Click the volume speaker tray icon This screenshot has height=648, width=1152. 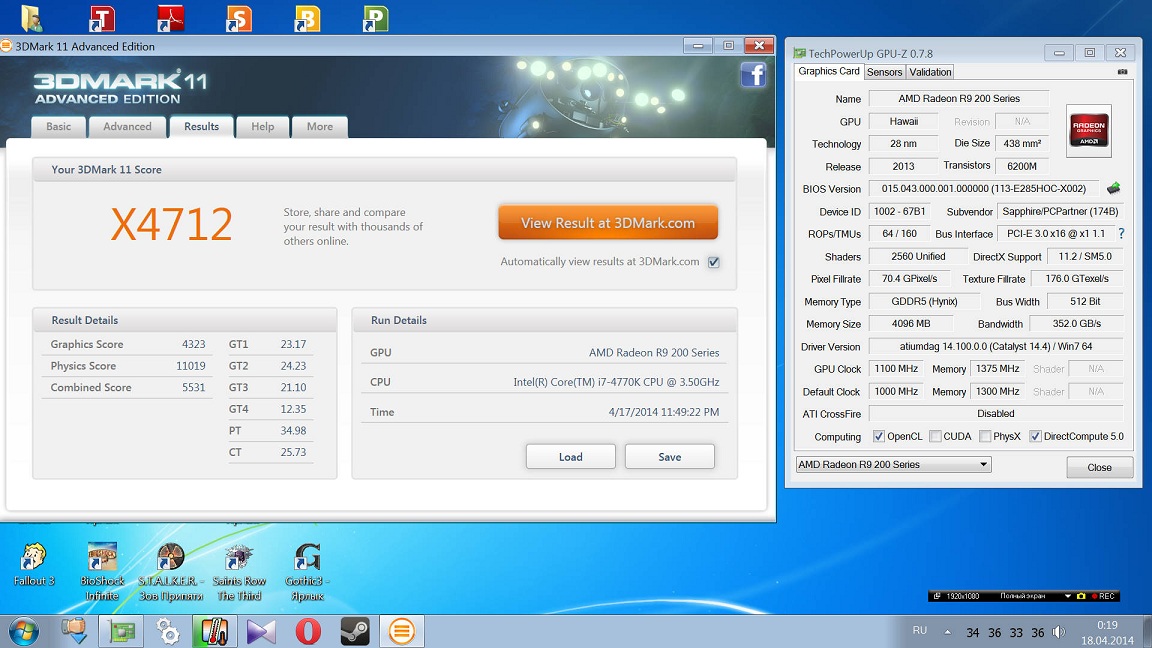pyautogui.click(x=1059, y=632)
